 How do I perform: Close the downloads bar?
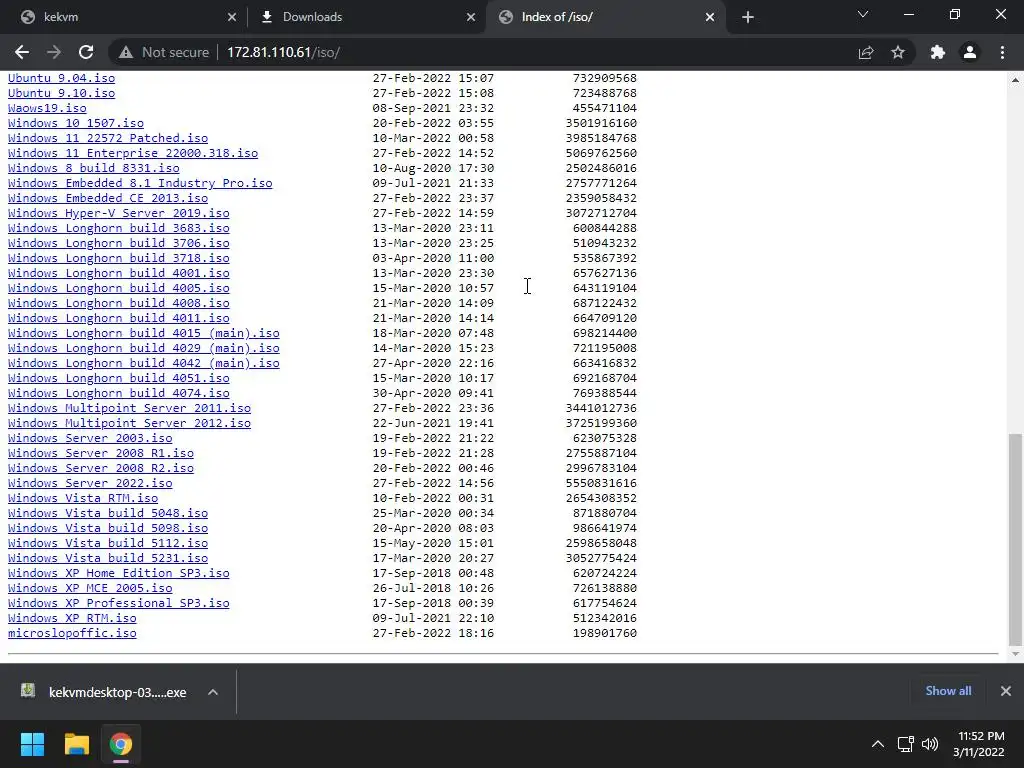pos(1006,691)
